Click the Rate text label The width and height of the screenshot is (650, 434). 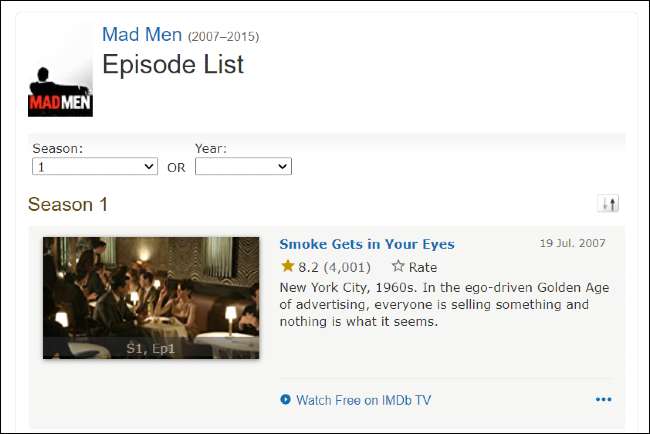click(x=423, y=267)
